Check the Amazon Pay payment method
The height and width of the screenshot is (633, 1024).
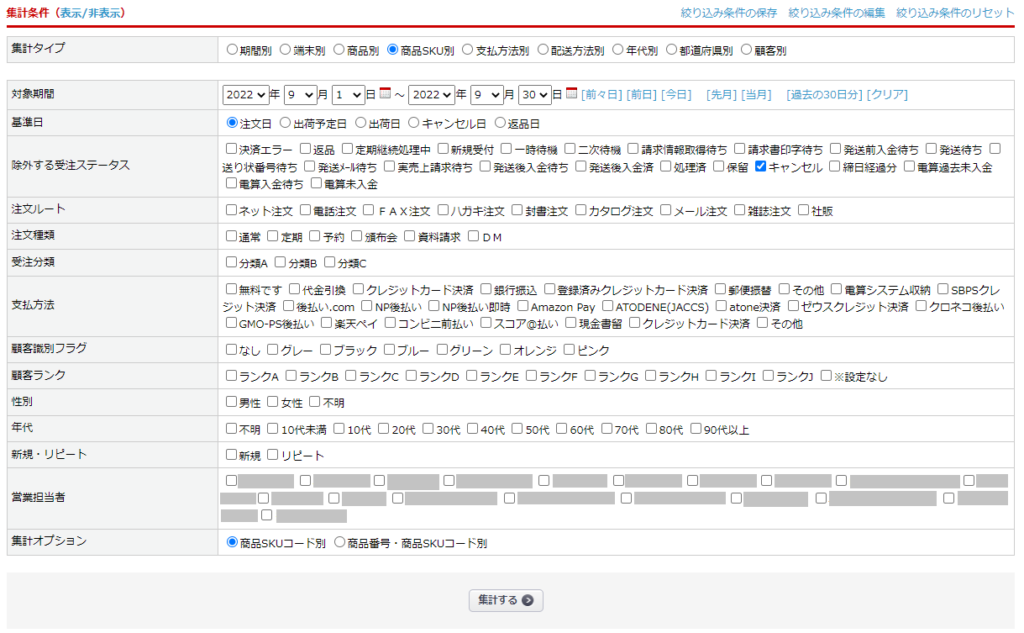523,306
